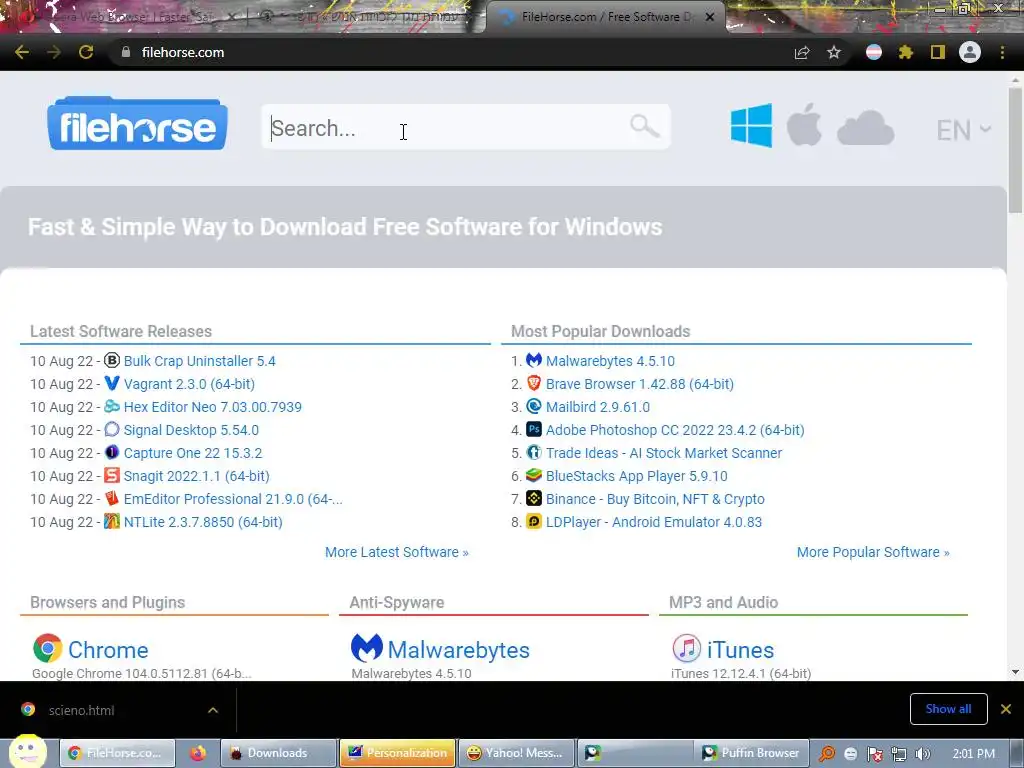Click the striped extension icon in toolbar
This screenshot has height=768, width=1024.
tap(873, 52)
